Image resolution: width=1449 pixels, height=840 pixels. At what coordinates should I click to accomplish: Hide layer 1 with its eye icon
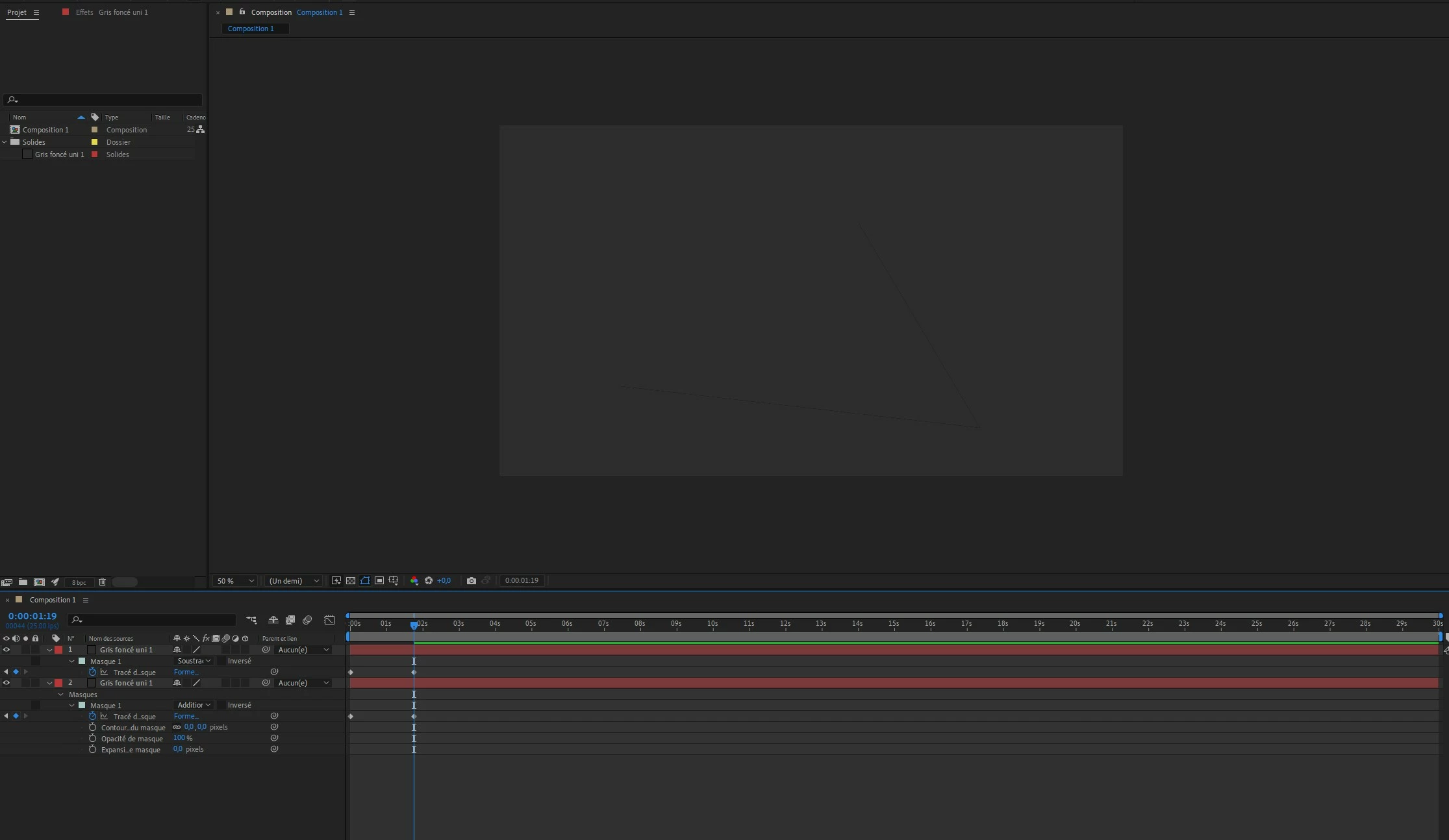(x=6, y=650)
